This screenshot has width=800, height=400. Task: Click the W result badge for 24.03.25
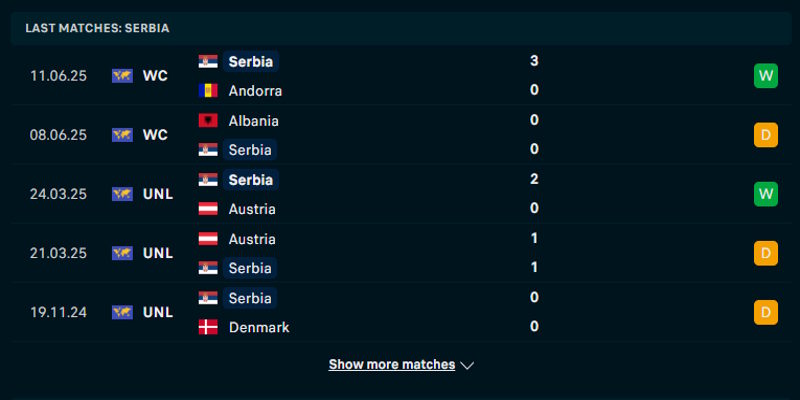point(766,194)
